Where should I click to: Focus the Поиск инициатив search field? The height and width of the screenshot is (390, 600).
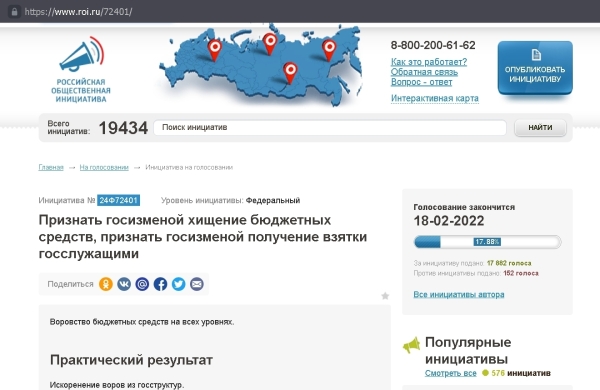(x=330, y=127)
